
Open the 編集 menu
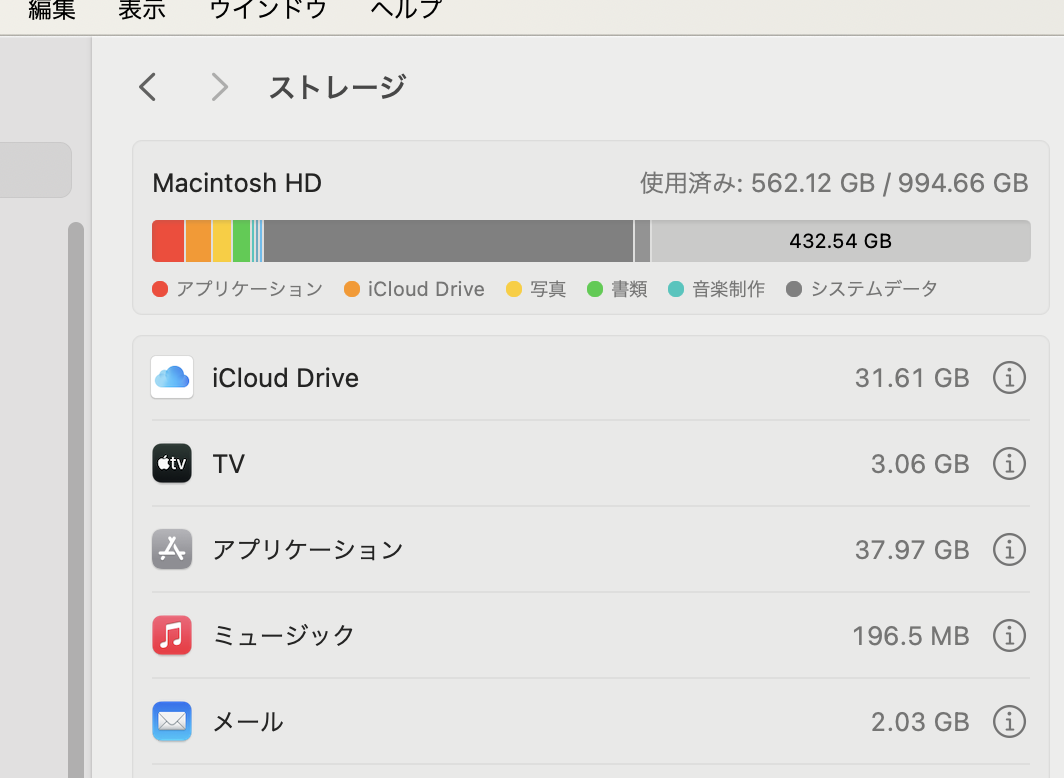click(x=52, y=10)
